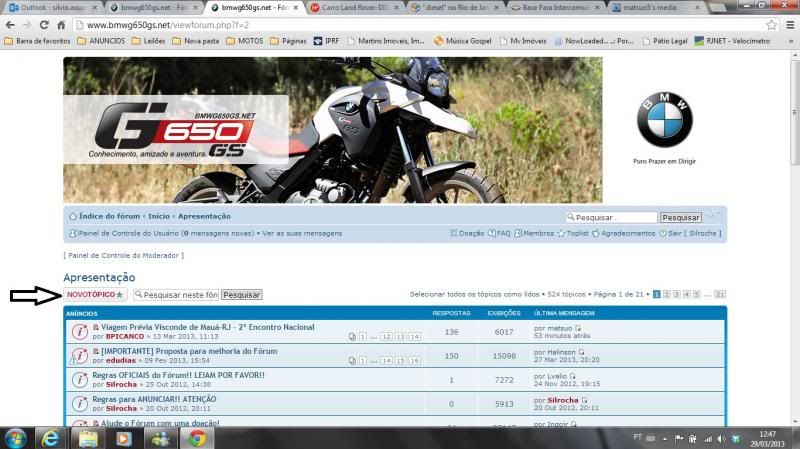Open the FAQ link
The height and width of the screenshot is (449, 800).
[499, 233]
